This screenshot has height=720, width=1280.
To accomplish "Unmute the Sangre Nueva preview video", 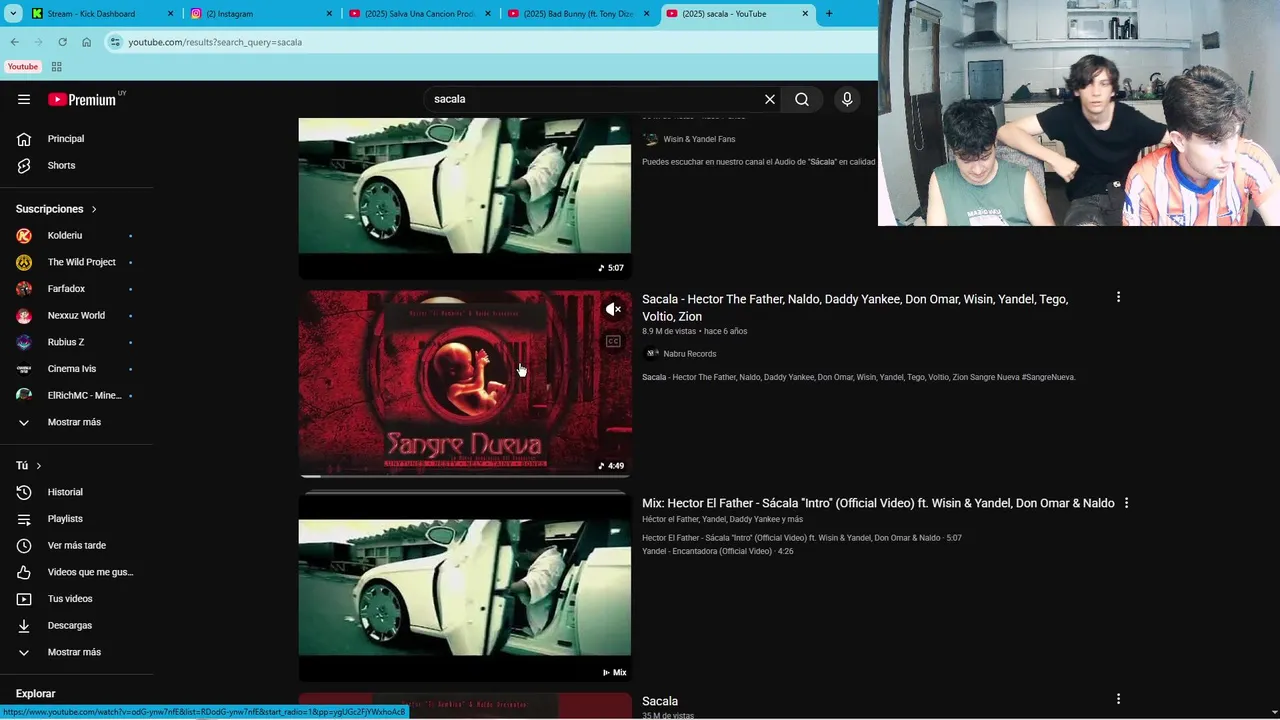I will click(613, 309).
